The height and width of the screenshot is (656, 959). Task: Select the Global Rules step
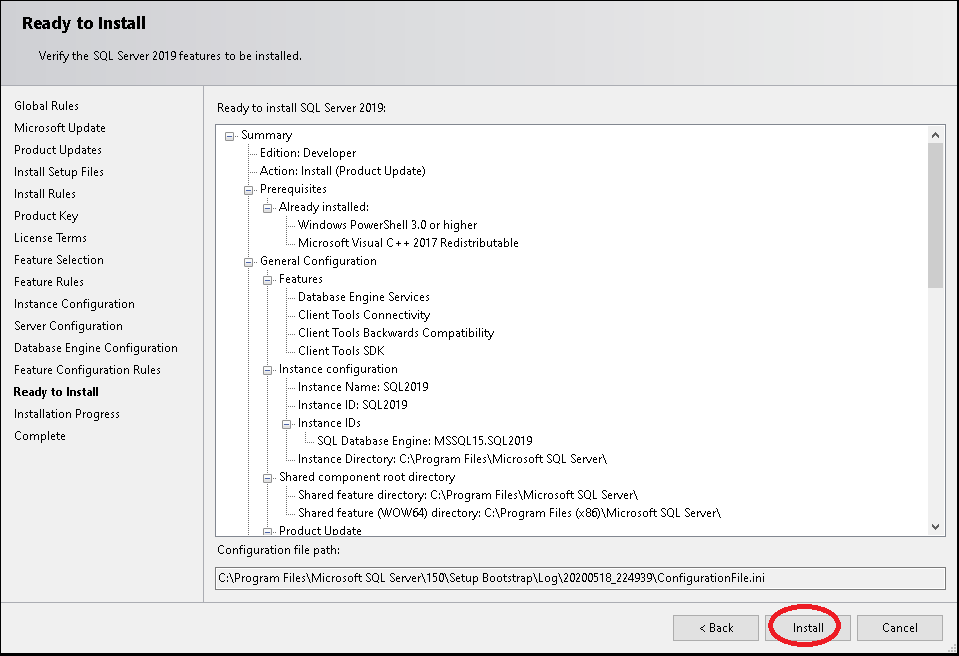coord(46,106)
